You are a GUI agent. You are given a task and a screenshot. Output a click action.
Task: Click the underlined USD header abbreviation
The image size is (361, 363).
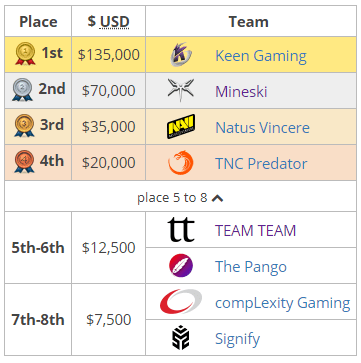click(114, 22)
